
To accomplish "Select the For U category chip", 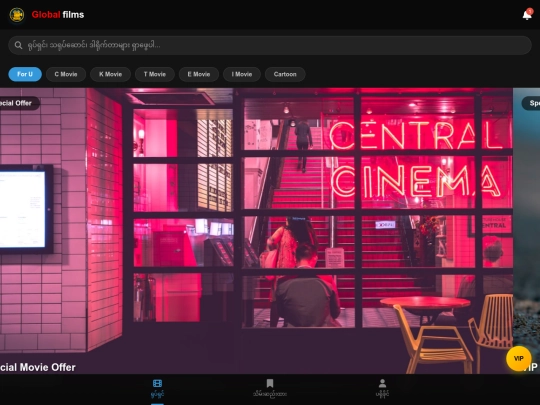I will coord(25,74).
